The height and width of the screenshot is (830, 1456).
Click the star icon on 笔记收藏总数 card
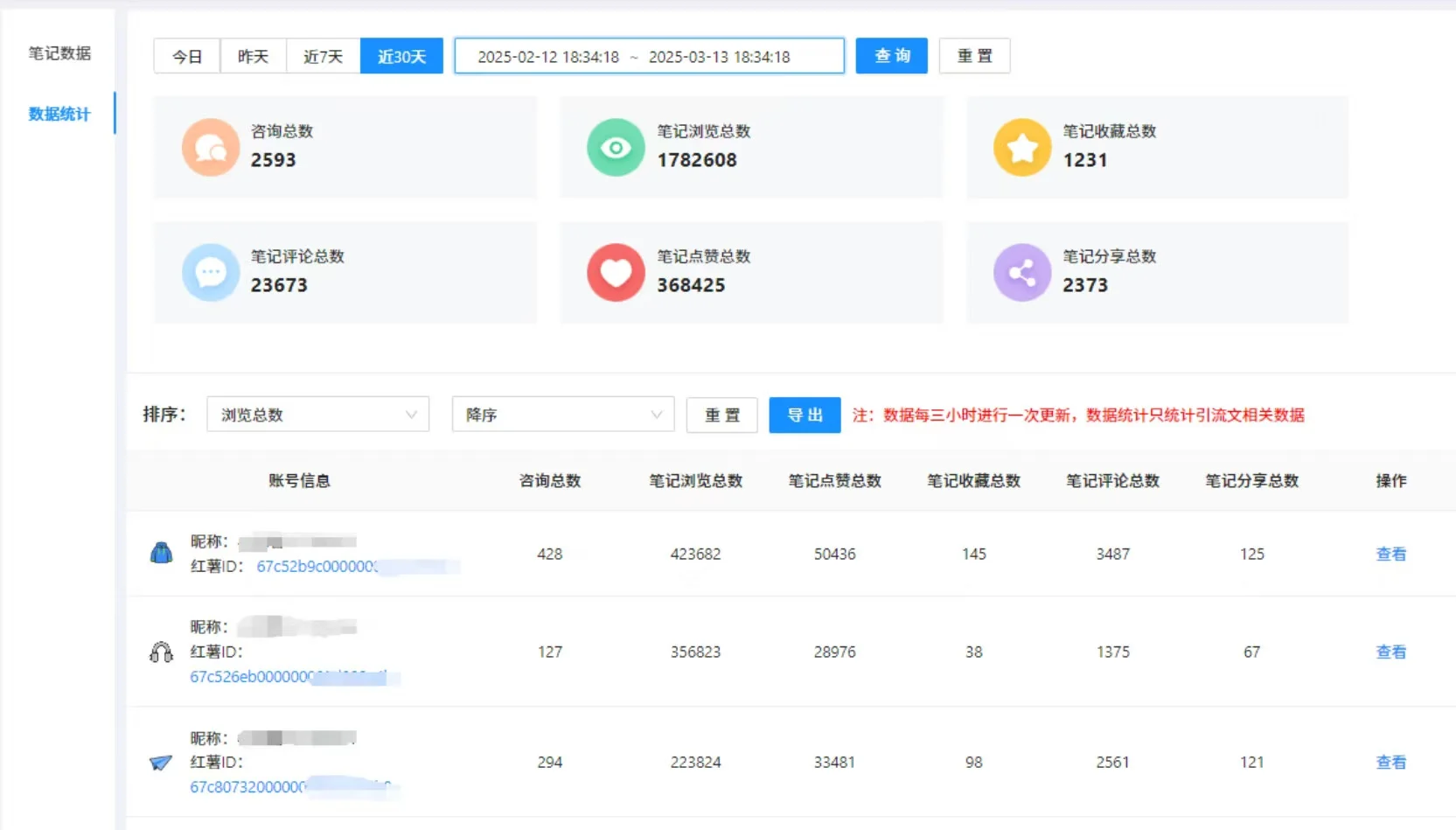pos(1022,147)
